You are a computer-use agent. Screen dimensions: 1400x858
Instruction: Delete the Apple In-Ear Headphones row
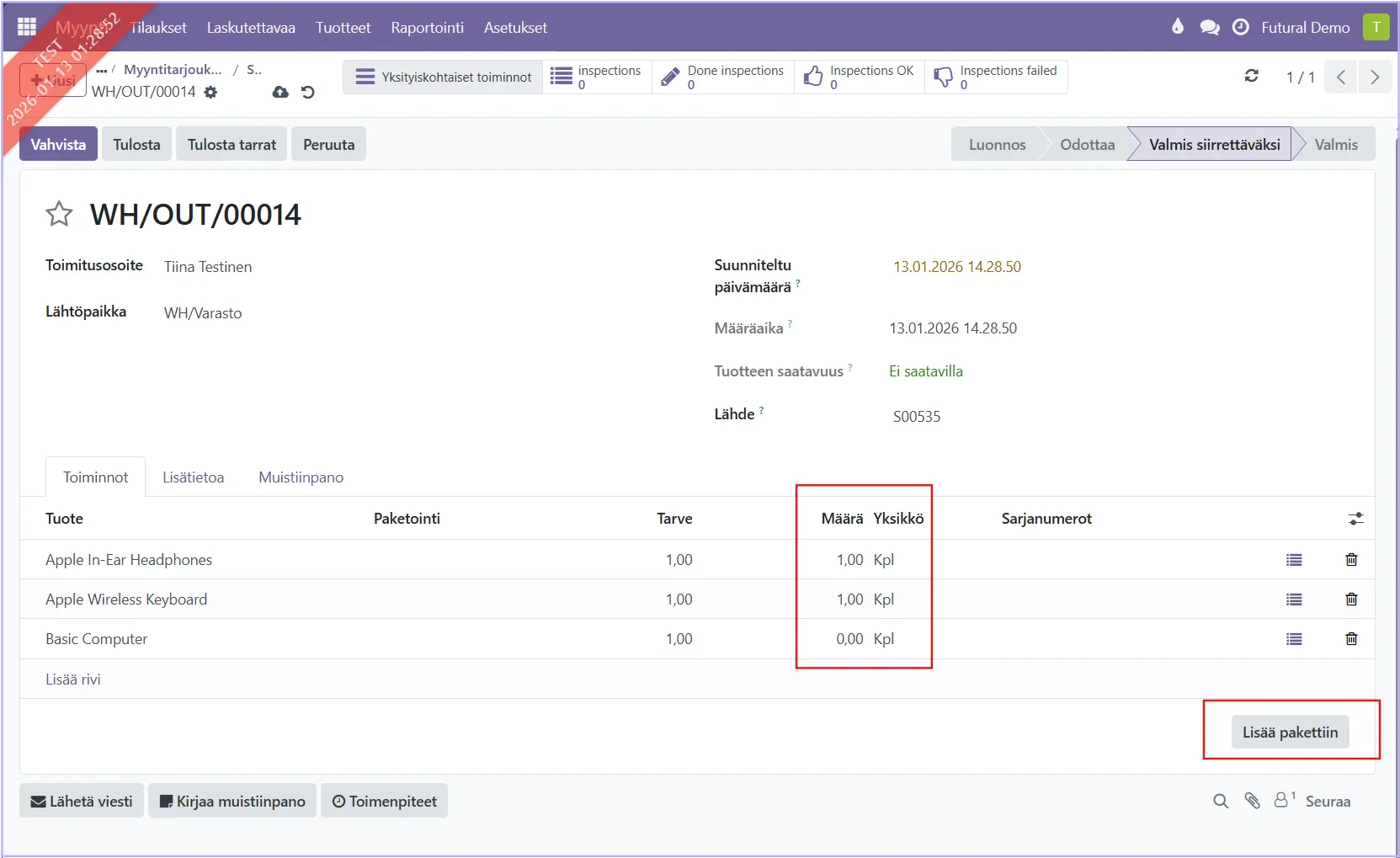pos(1351,560)
